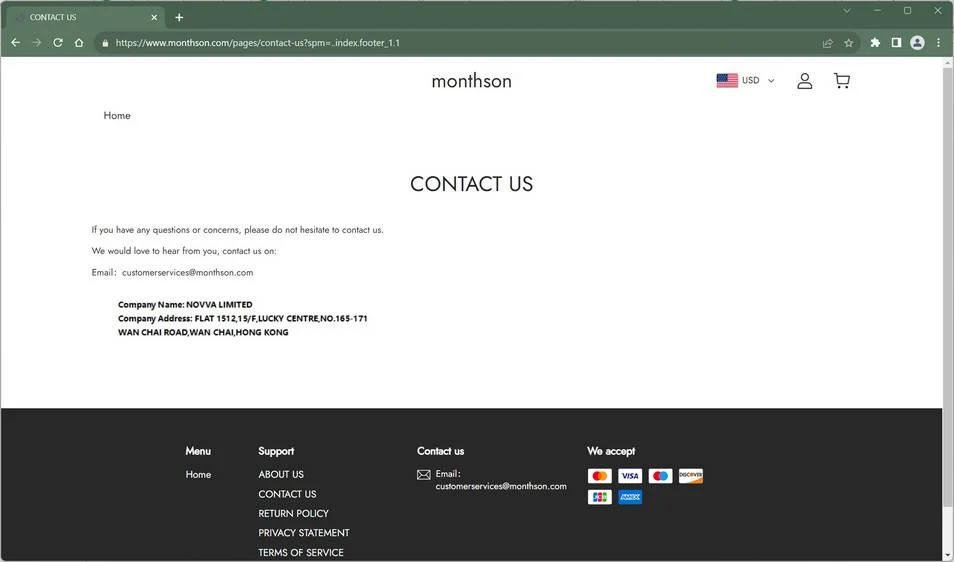Click the Visa payment icon
The height and width of the screenshot is (562, 954).
[x=630, y=476]
